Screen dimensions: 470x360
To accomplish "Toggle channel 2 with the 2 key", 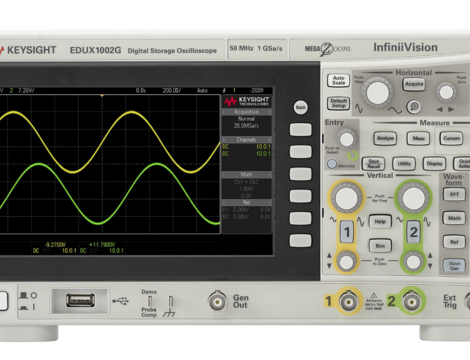I will [x=414, y=232].
